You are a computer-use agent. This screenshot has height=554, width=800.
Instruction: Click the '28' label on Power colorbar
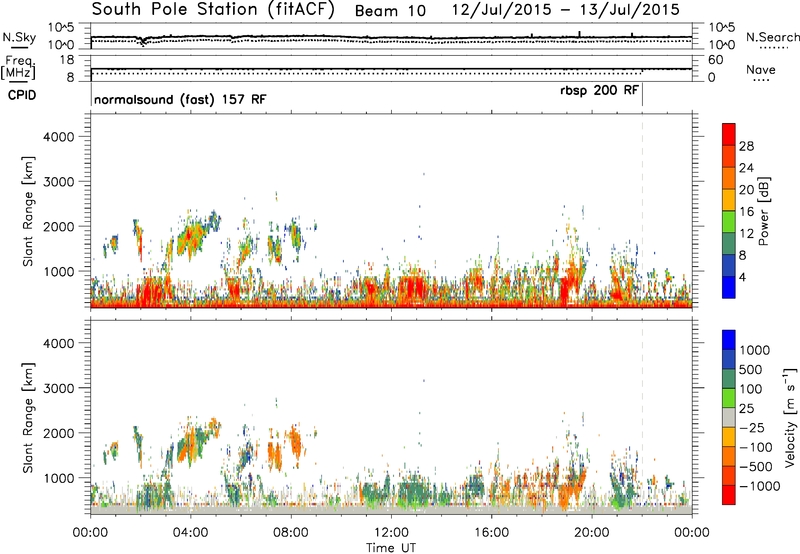click(x=746, y=146)
